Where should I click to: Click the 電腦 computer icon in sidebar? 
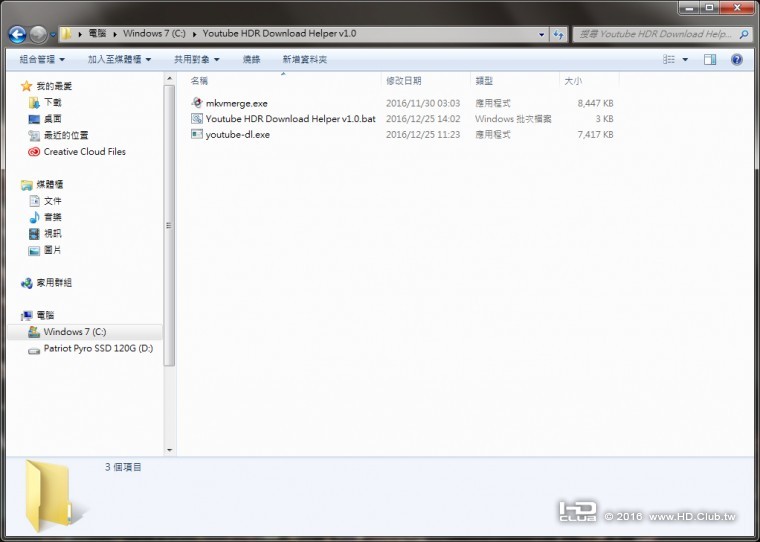(x=27, y=316)
